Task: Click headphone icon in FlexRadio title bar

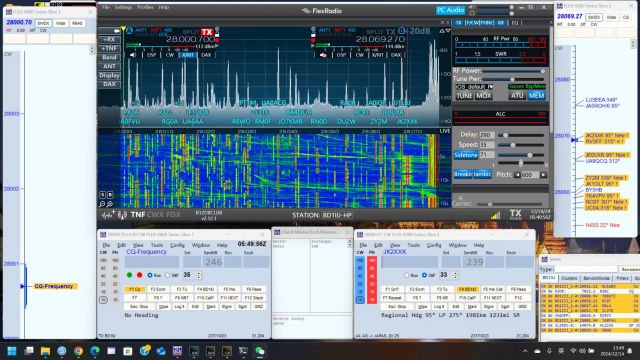Action: coord(472,13)
